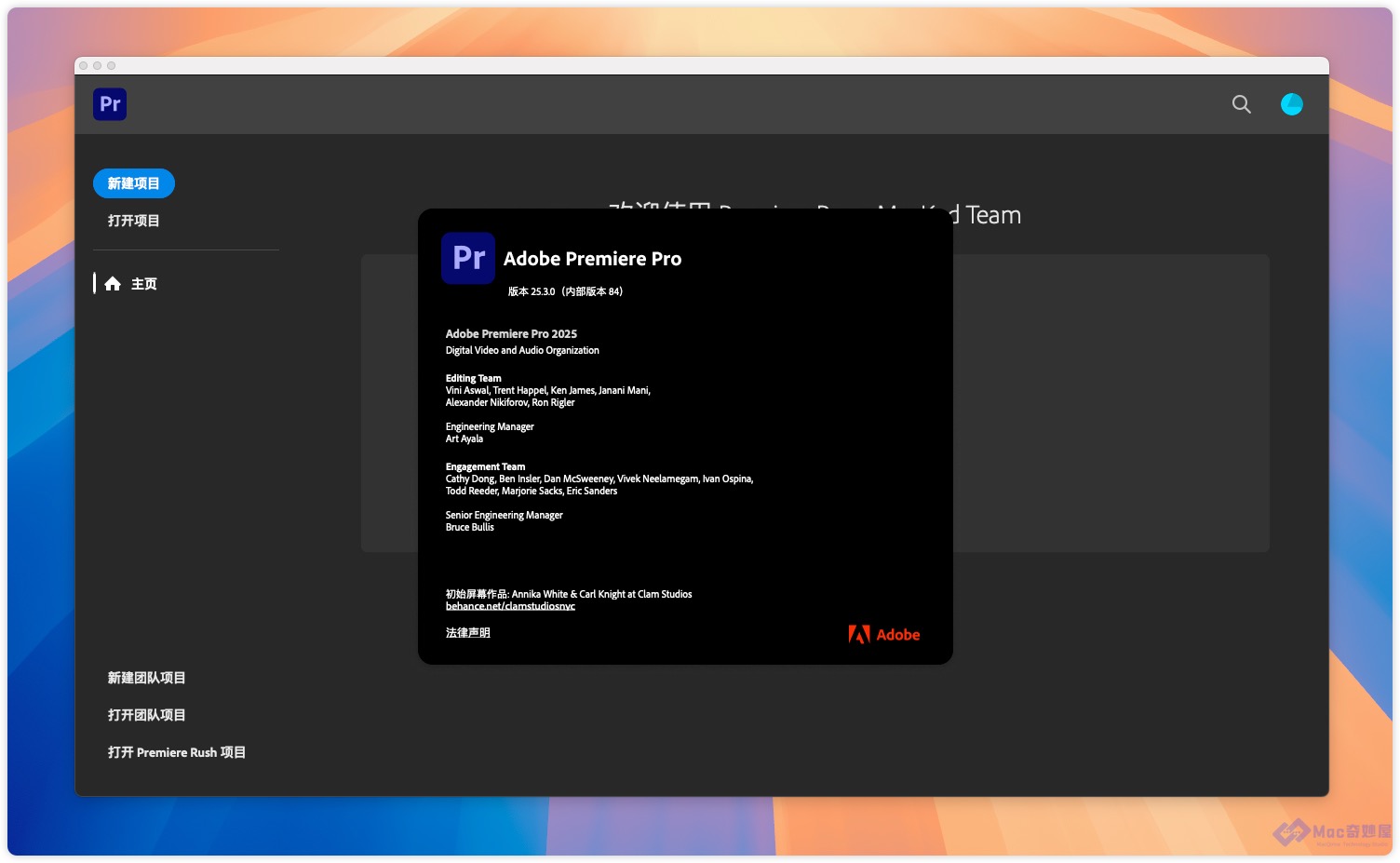This screenshot has width=1400, height=863.
Task: Click Digital Video and Audio Organization text
Action: 522,350
